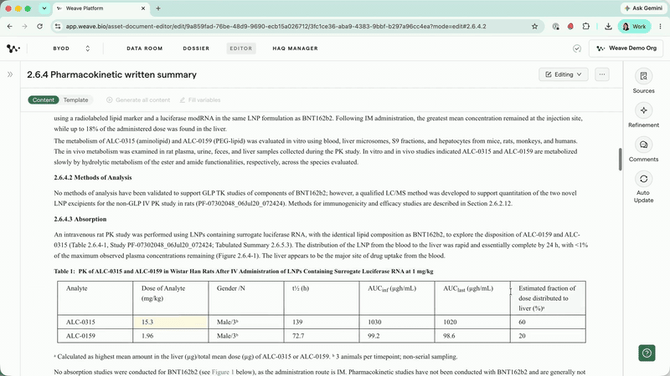Click the ALC-0159 table cell
This screenshot has width=670, height=376.
coord(95,336)
